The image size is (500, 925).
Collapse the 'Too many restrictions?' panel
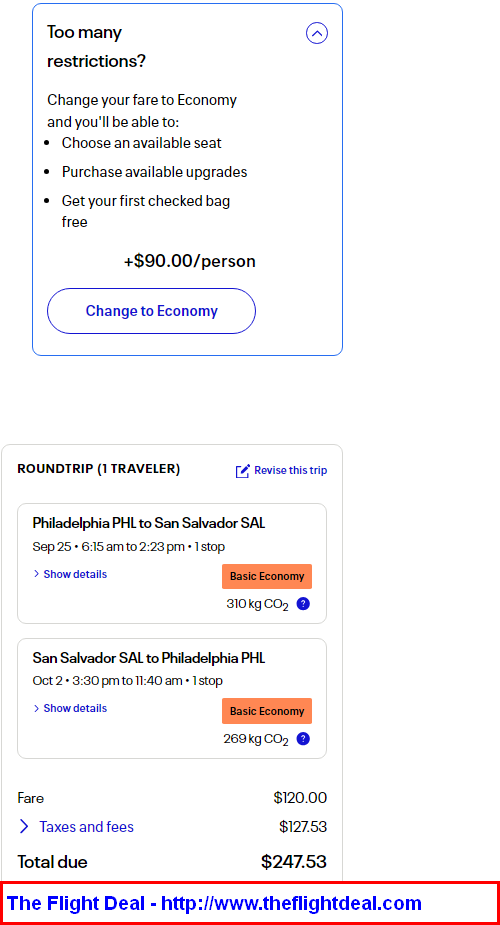click(x=317, y=33)
